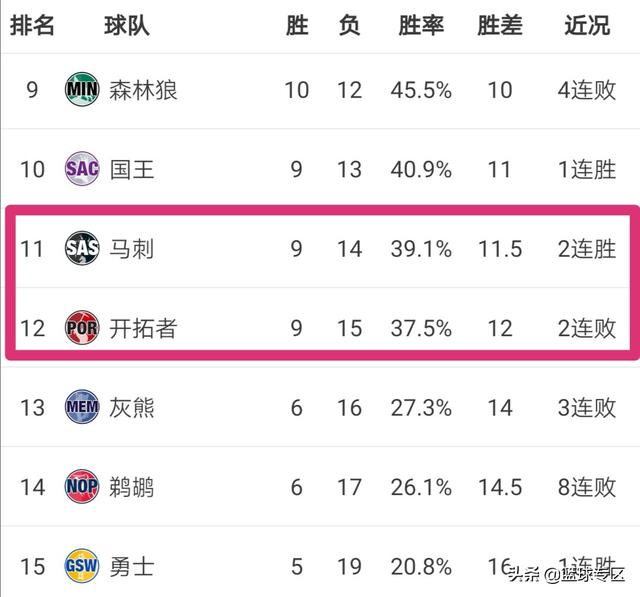The width and height of the screenshot is (640, 597).
Task: Open the 森林狼 team name link
Action: [x=143, y=90]
